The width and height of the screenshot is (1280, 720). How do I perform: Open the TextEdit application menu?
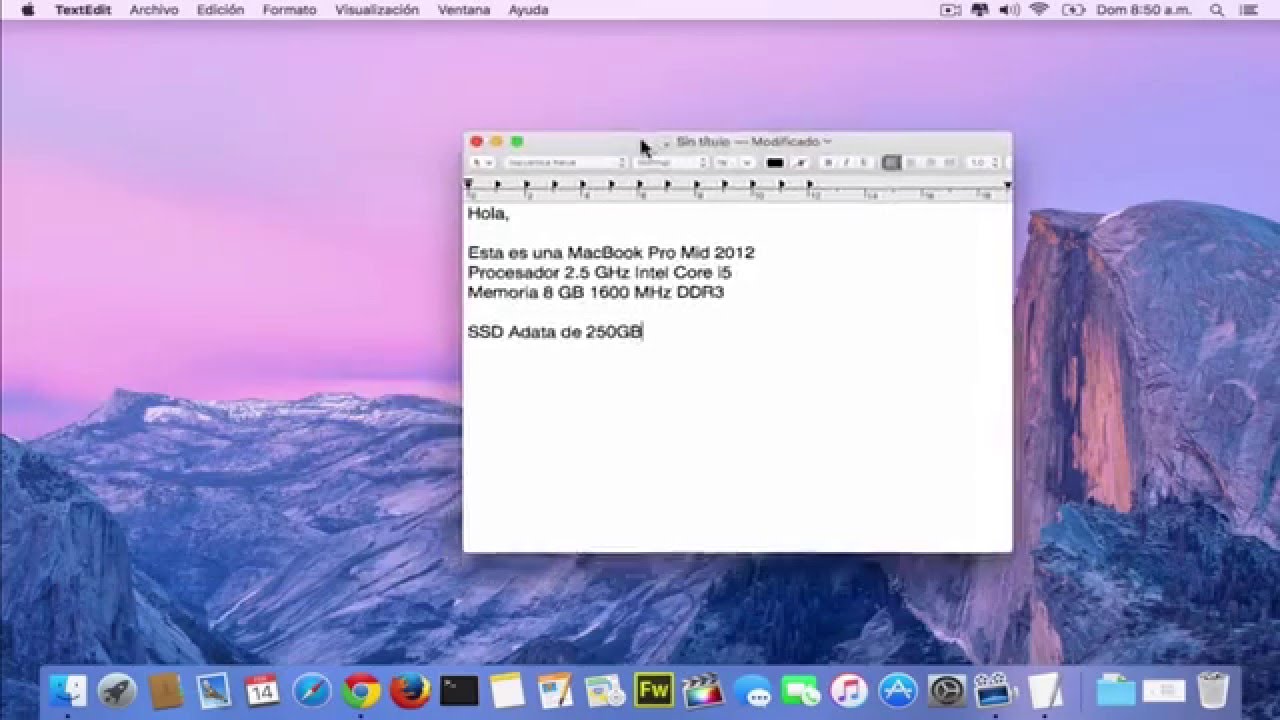(x=83, y=10)
